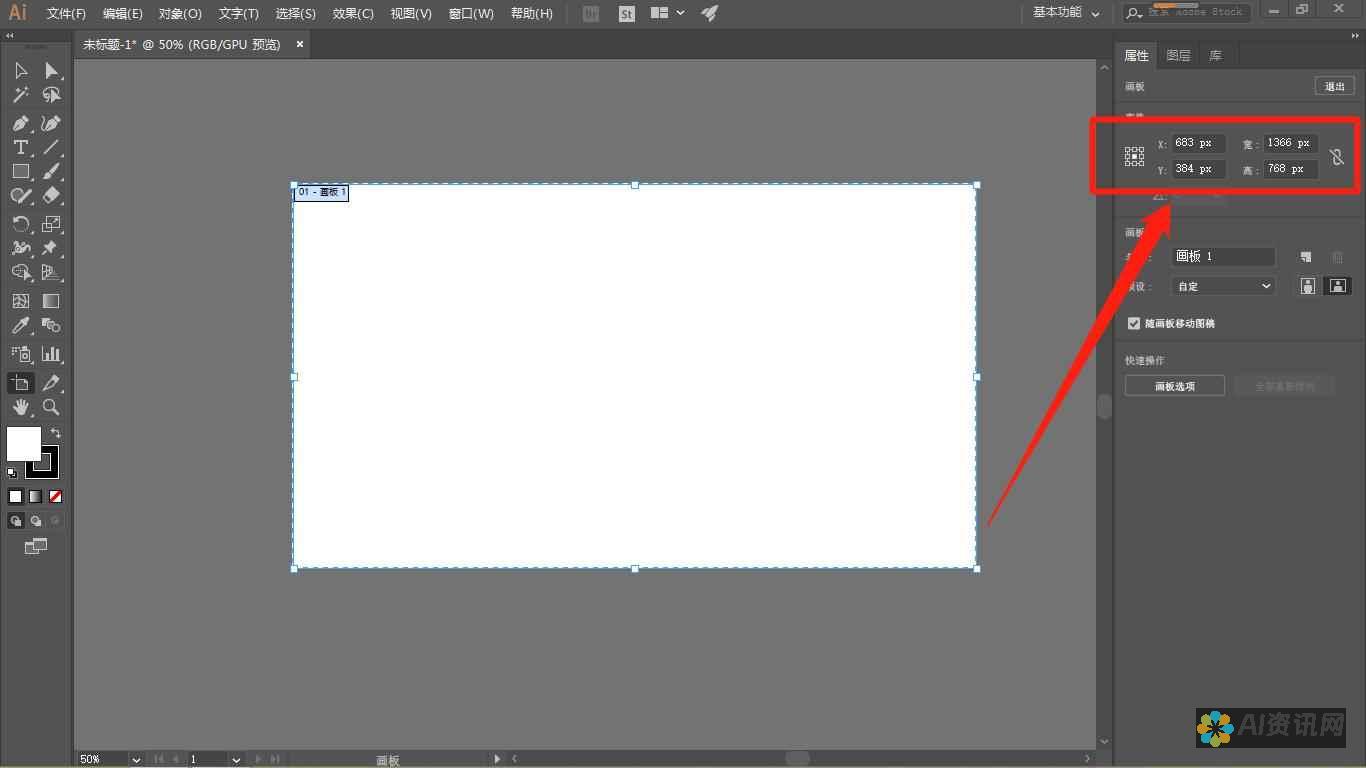Select the Perspective Grid tool
1366x768 pixels.
[x=51, y=272]
